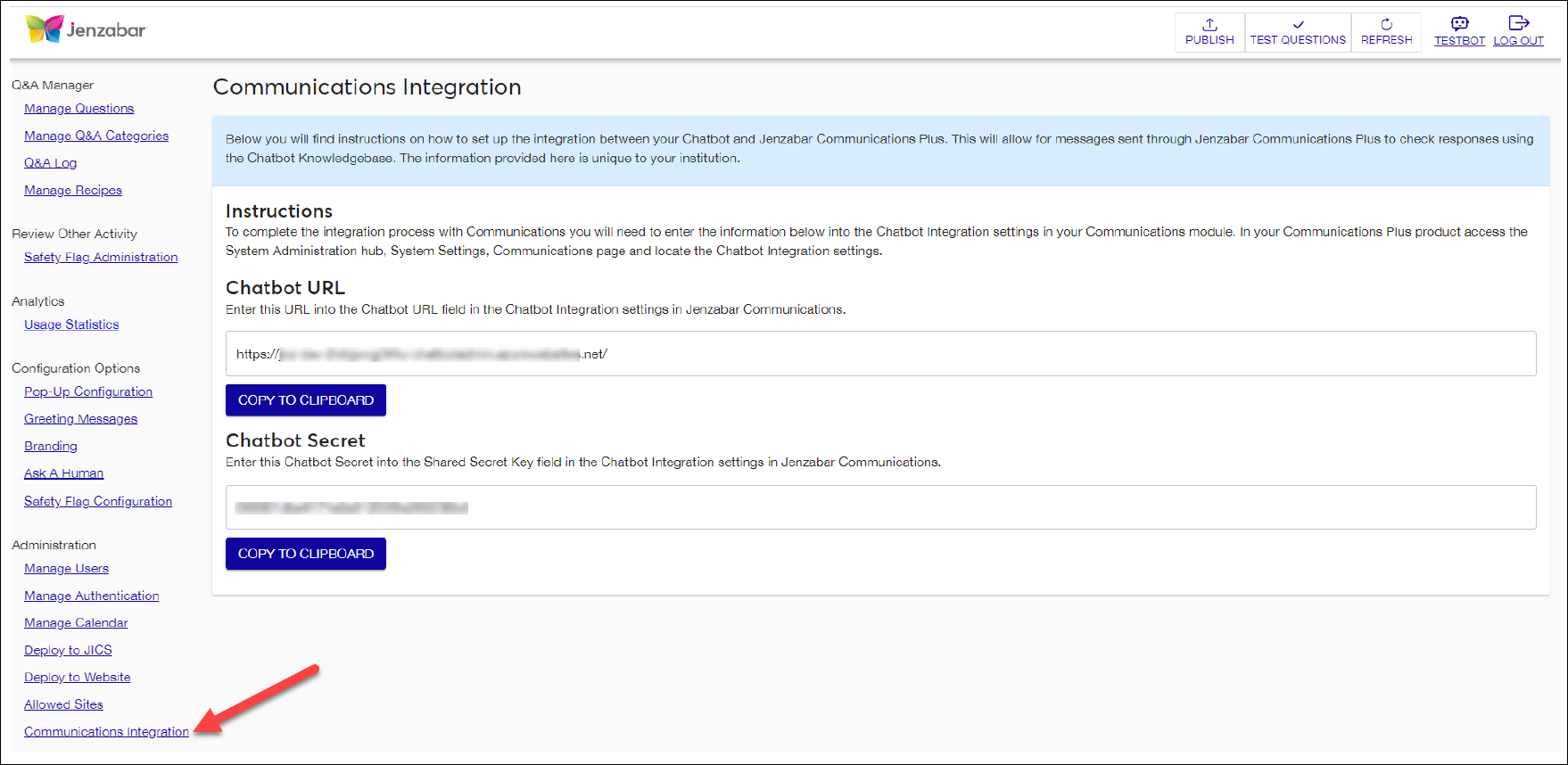Open Pop-Up Configuration settings
1568x765 pixels.
click(x=88, y=392)
